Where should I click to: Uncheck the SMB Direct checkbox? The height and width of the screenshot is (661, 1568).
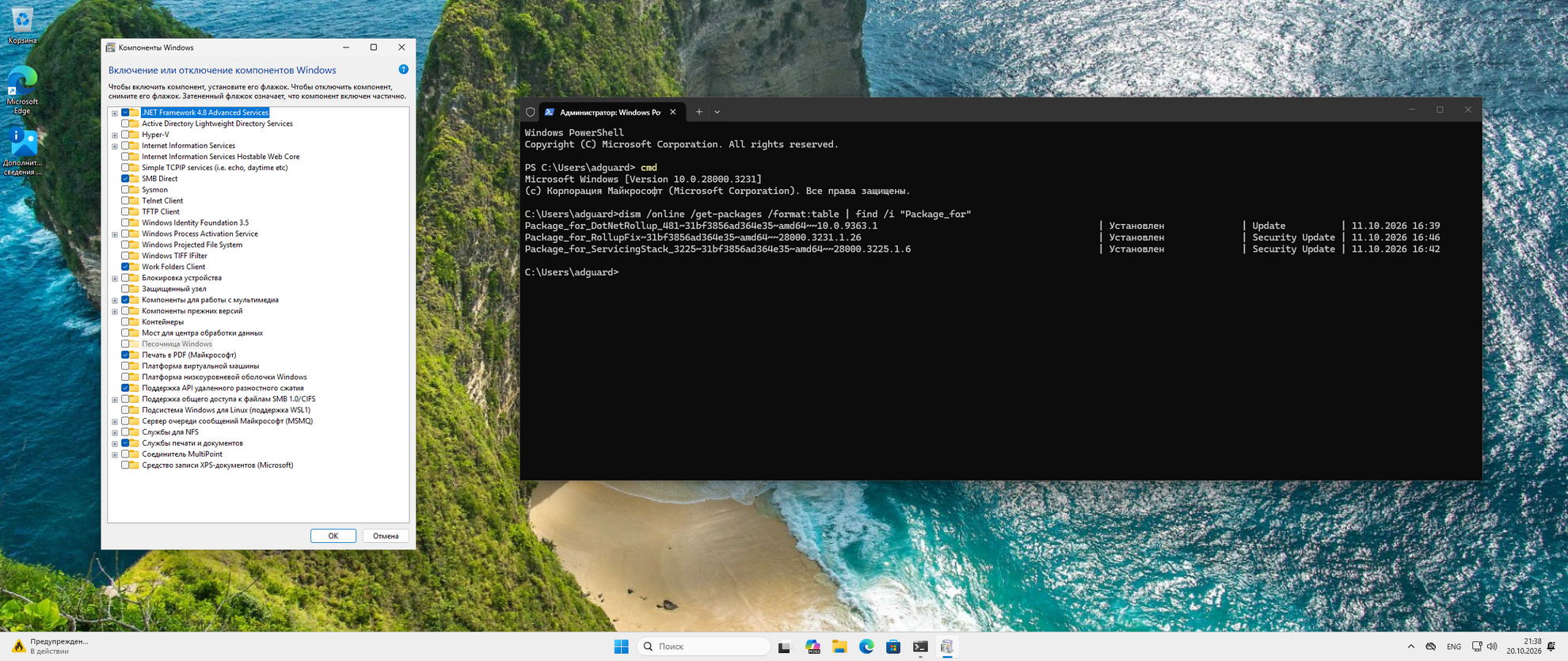click(x=125, y=179)
